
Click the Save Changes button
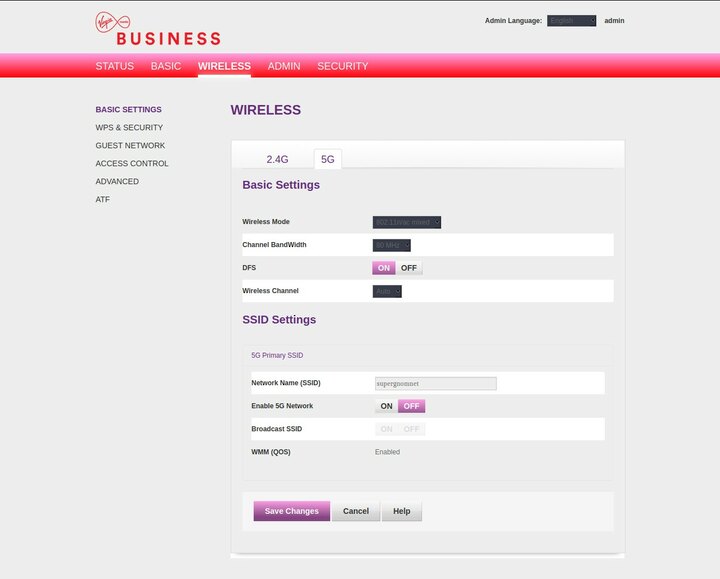[291, 511]
